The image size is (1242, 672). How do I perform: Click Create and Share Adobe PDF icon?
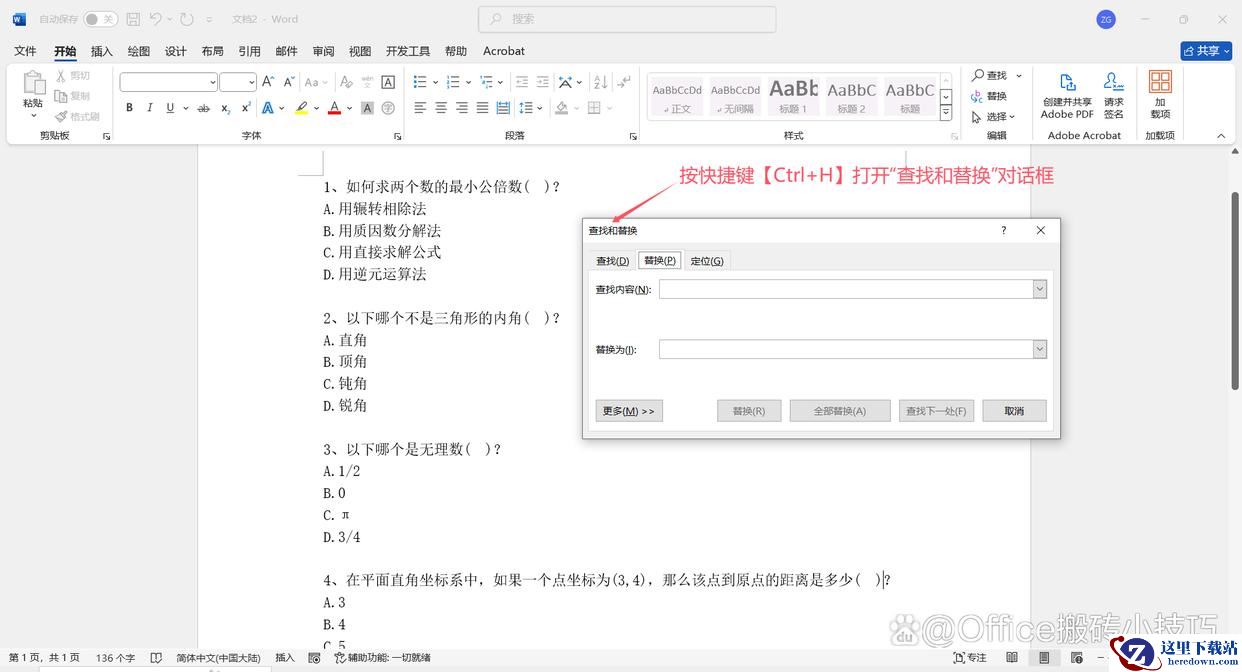tap(1067, 95)
